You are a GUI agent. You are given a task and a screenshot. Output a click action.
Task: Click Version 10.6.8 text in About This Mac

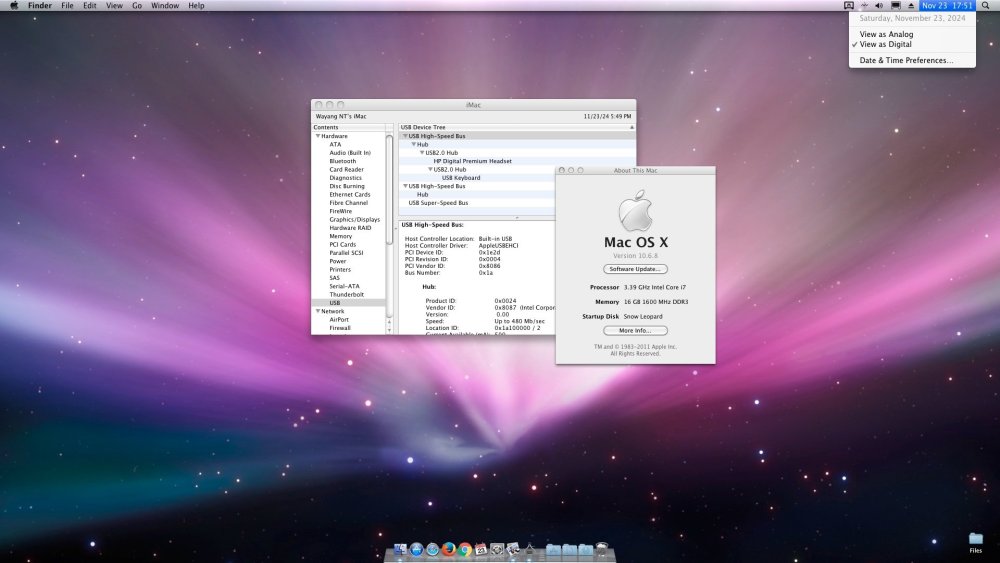[635, 256]
